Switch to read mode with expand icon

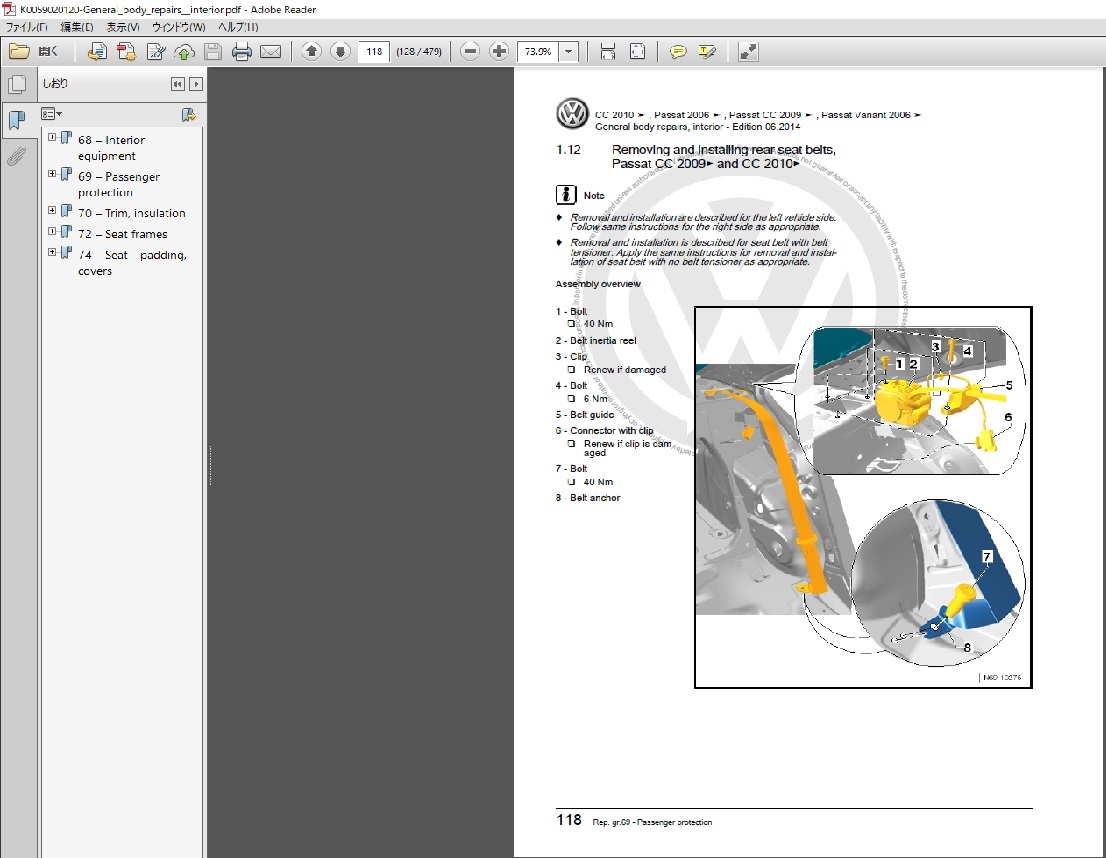coord(748,52)
